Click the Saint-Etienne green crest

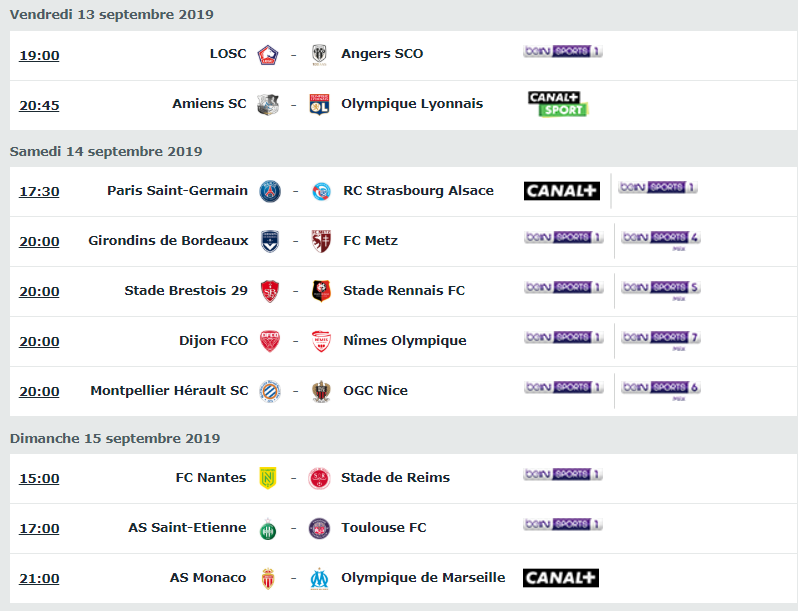[x=268, y=529]
